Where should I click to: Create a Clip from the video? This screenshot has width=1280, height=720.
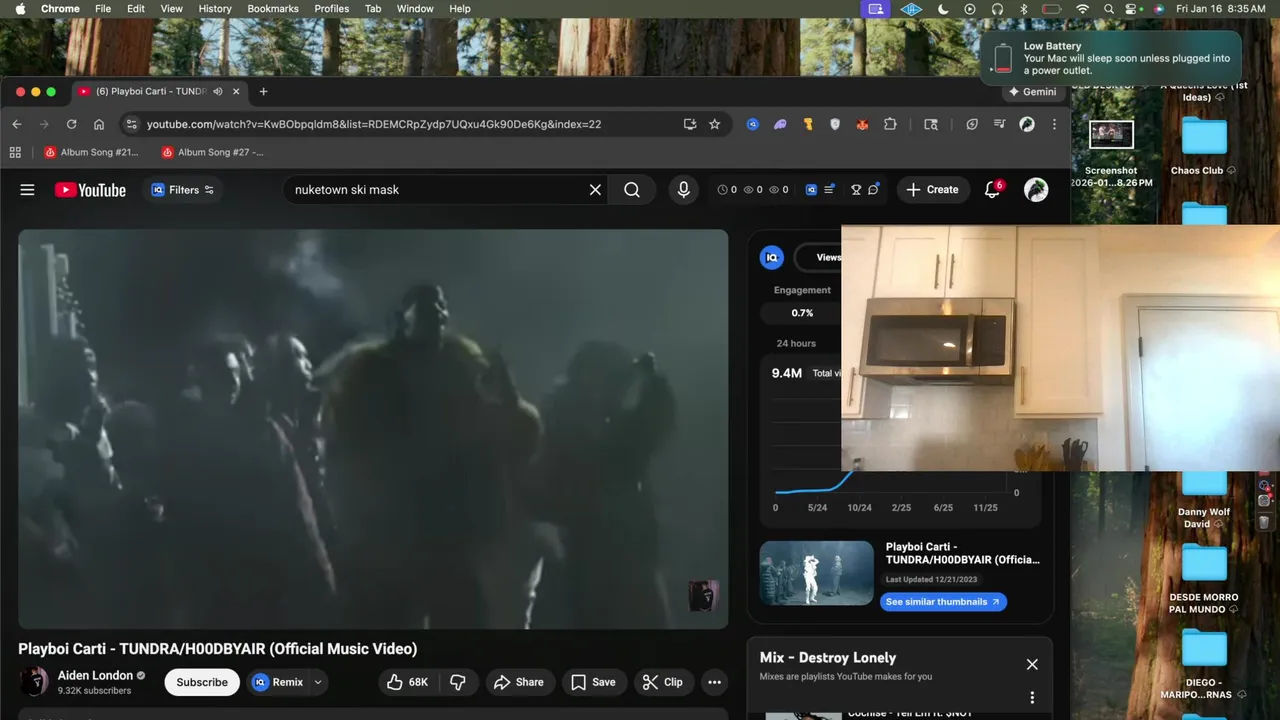(x=663, y=682)
